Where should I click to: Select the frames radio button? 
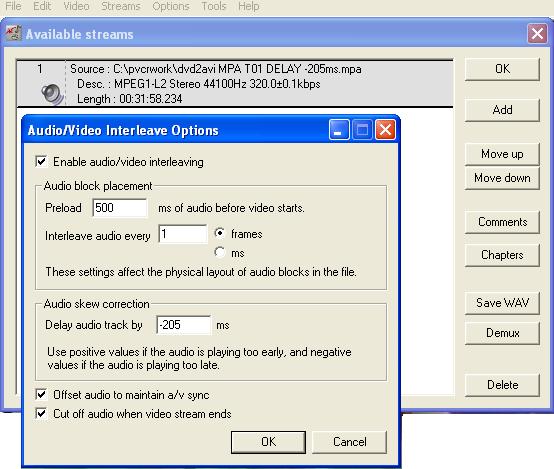(220, 233)
